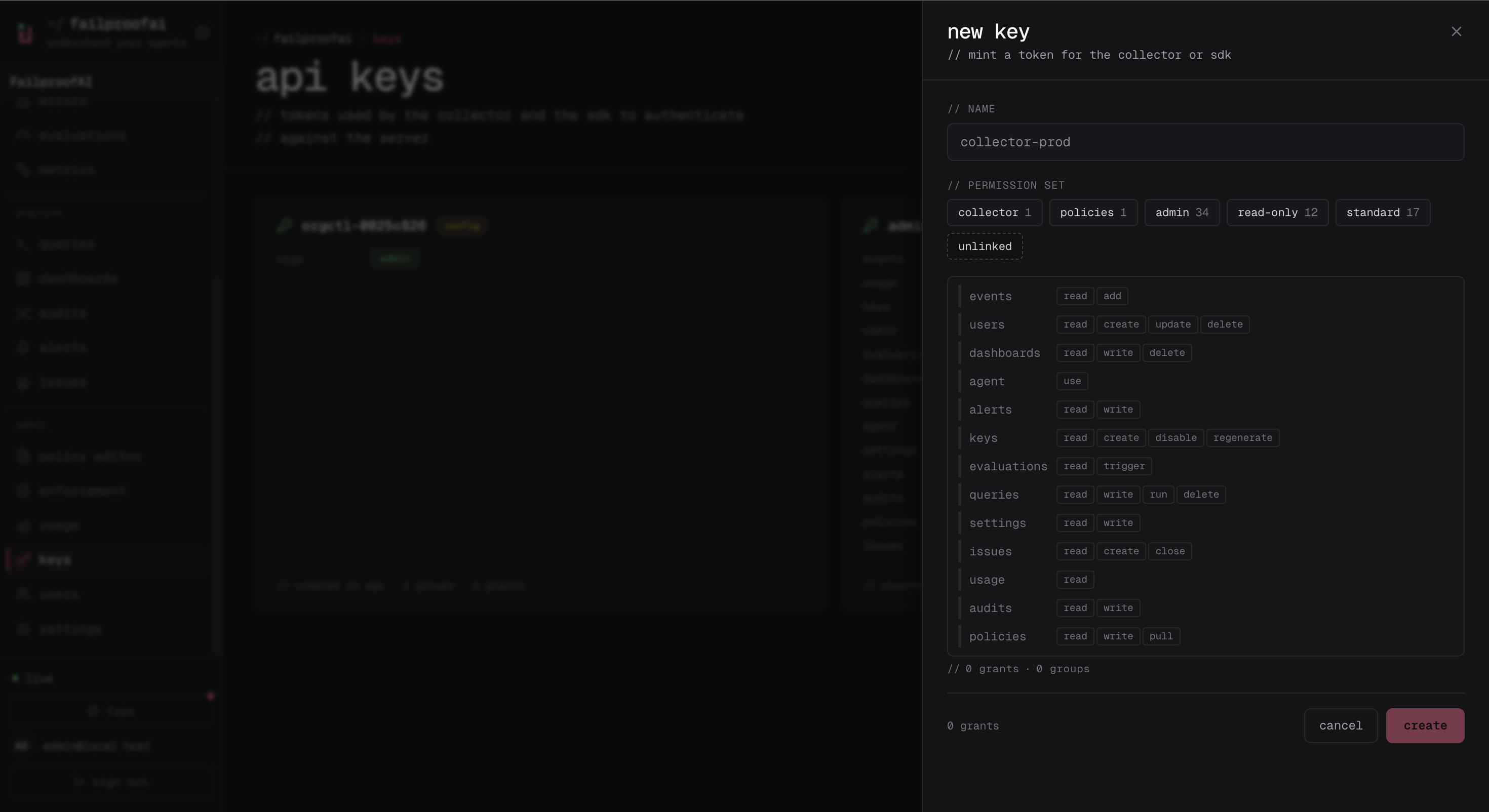Screen dimensions: 1489x812
Task: Click the key name input field
Action: (x=1205, y=142)
